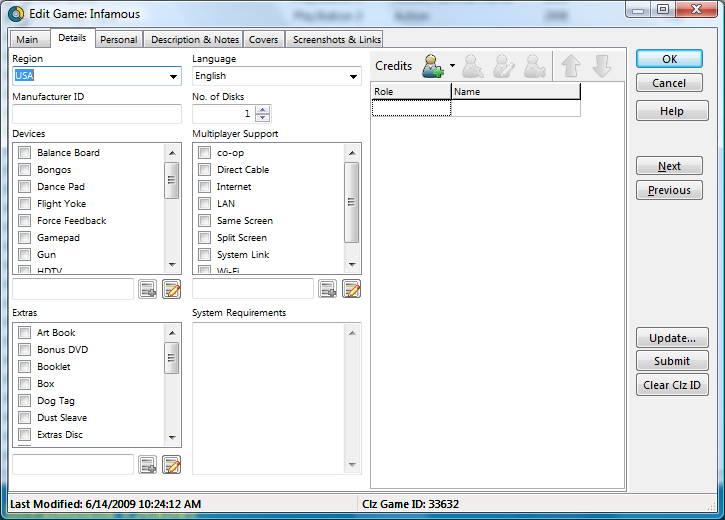
Task: Click the new-device text field under Devices
Action: [x=73, y=289]
